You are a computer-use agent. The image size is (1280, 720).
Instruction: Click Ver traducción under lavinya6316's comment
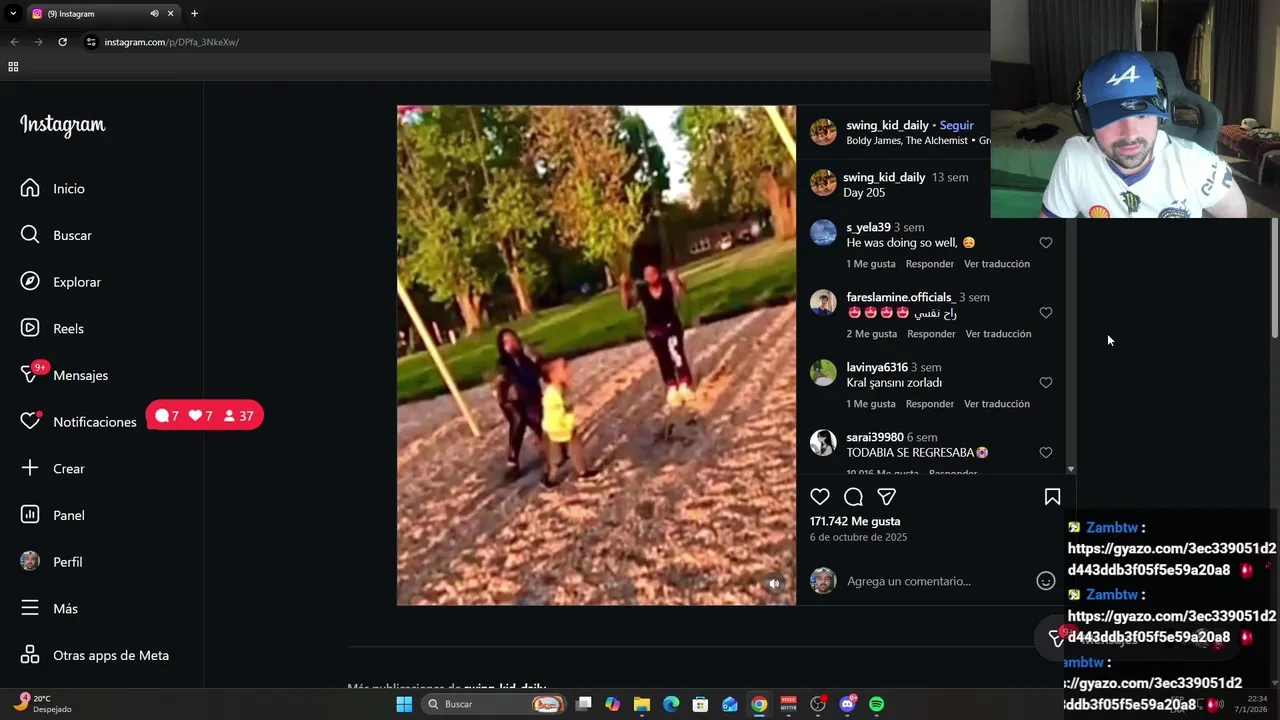coord(996,404)
